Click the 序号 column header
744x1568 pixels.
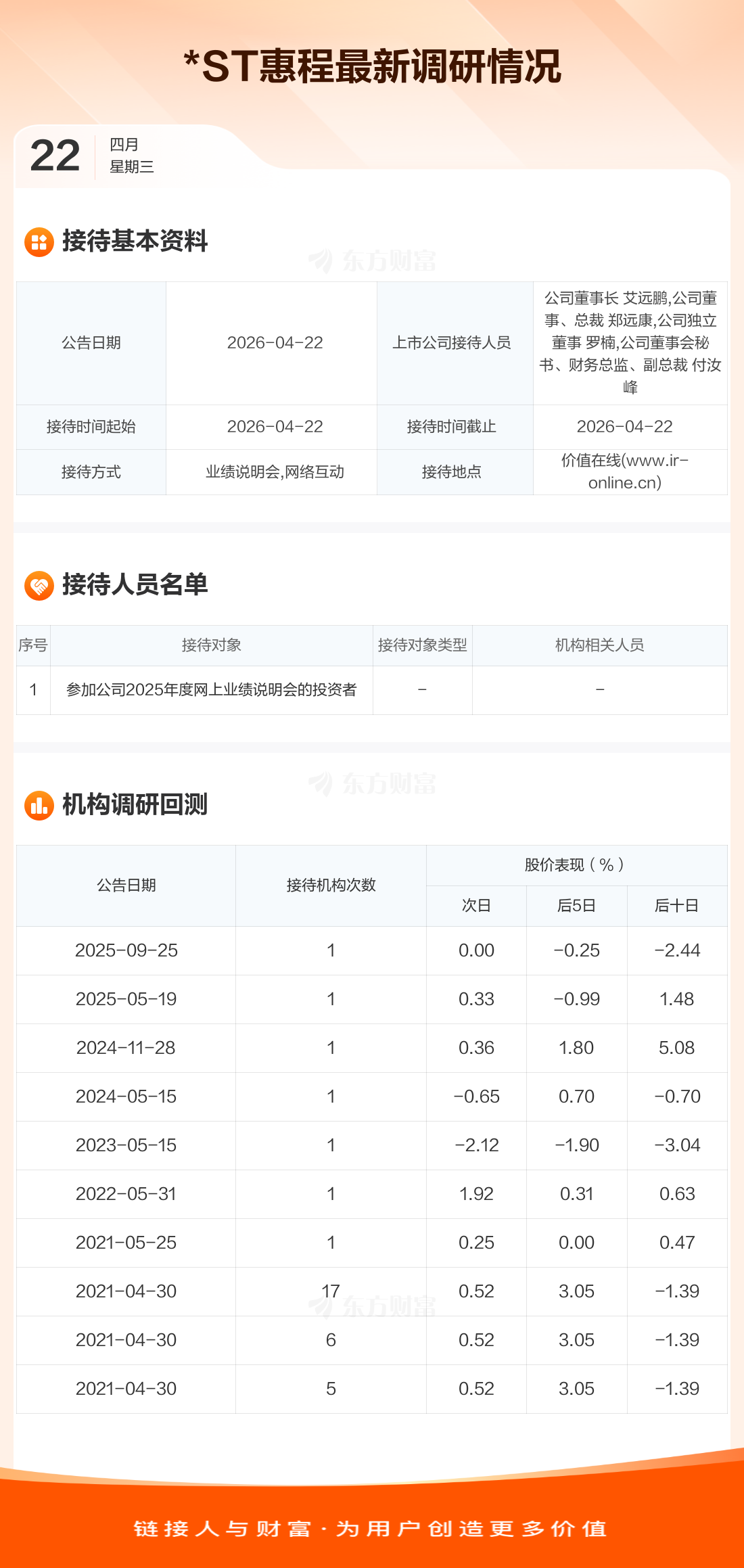pyautogui.click(x=33, y=645)
